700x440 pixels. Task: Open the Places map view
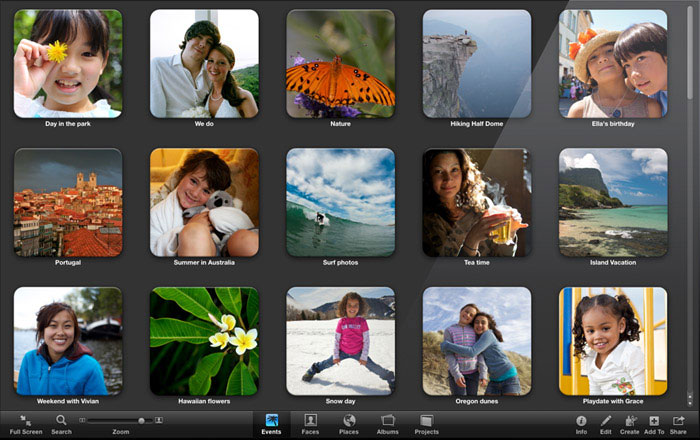(x=349, y=421)
